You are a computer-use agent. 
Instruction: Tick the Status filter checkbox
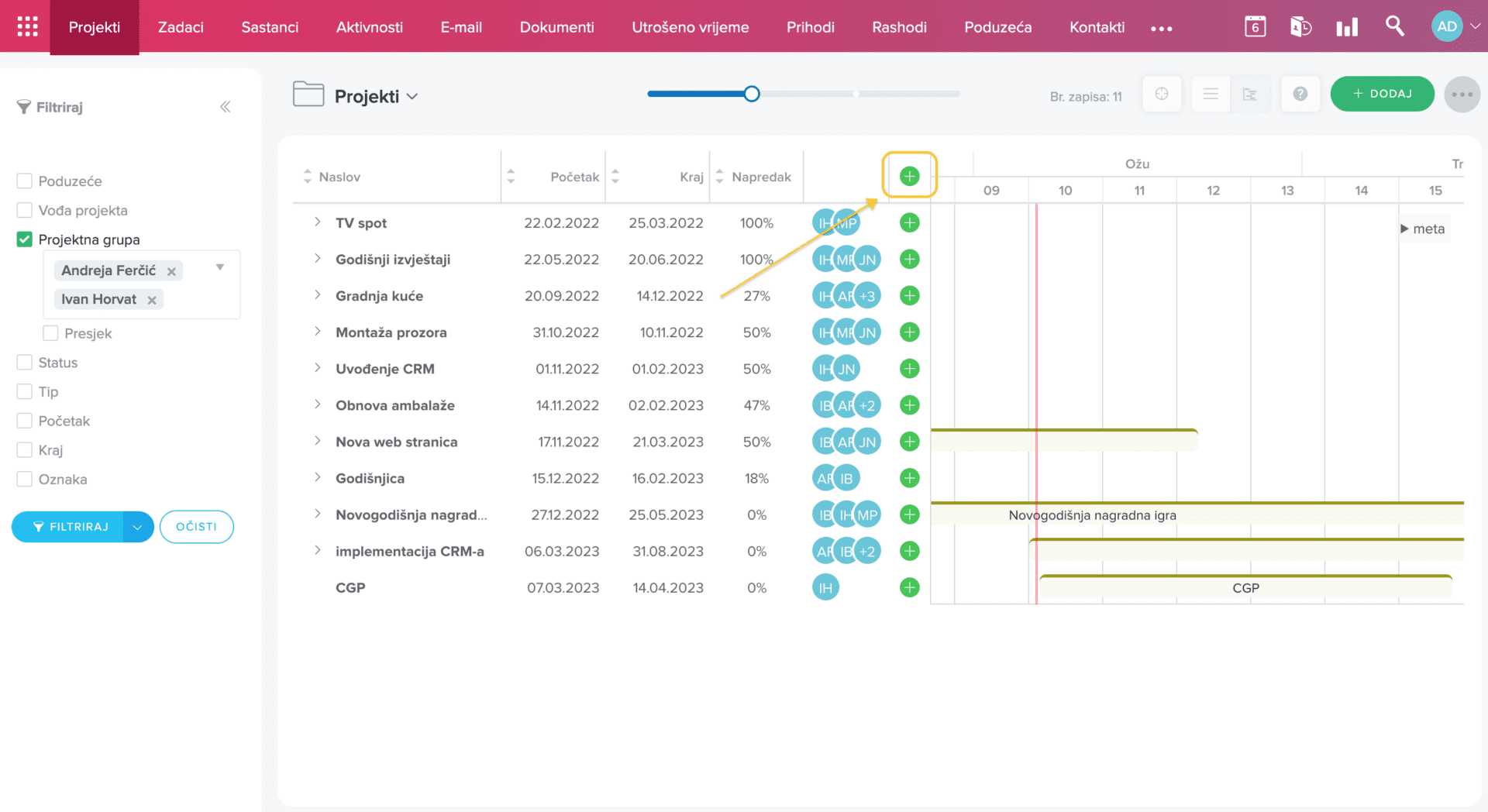point(25,363)
